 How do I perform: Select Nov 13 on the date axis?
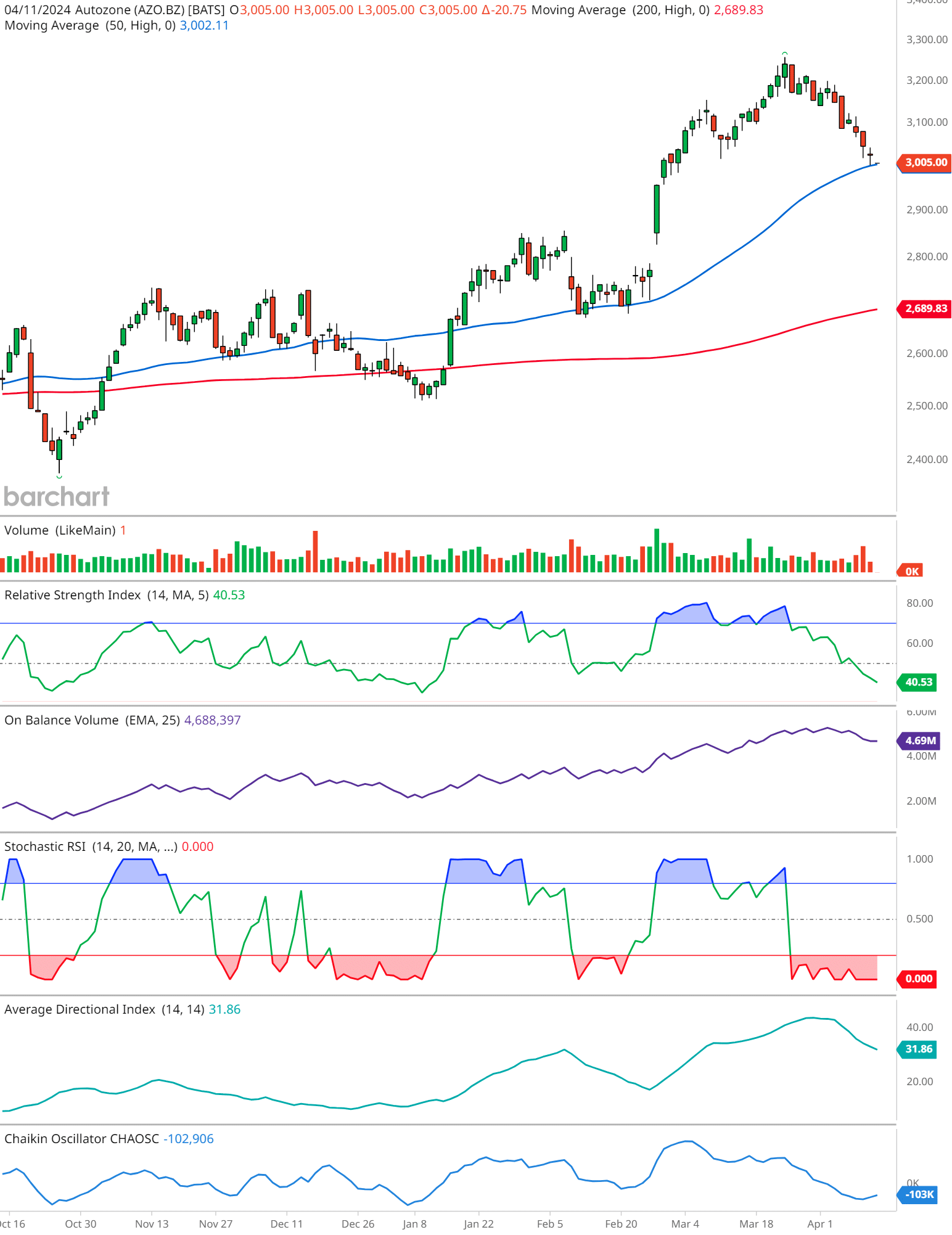point(152,1224)
